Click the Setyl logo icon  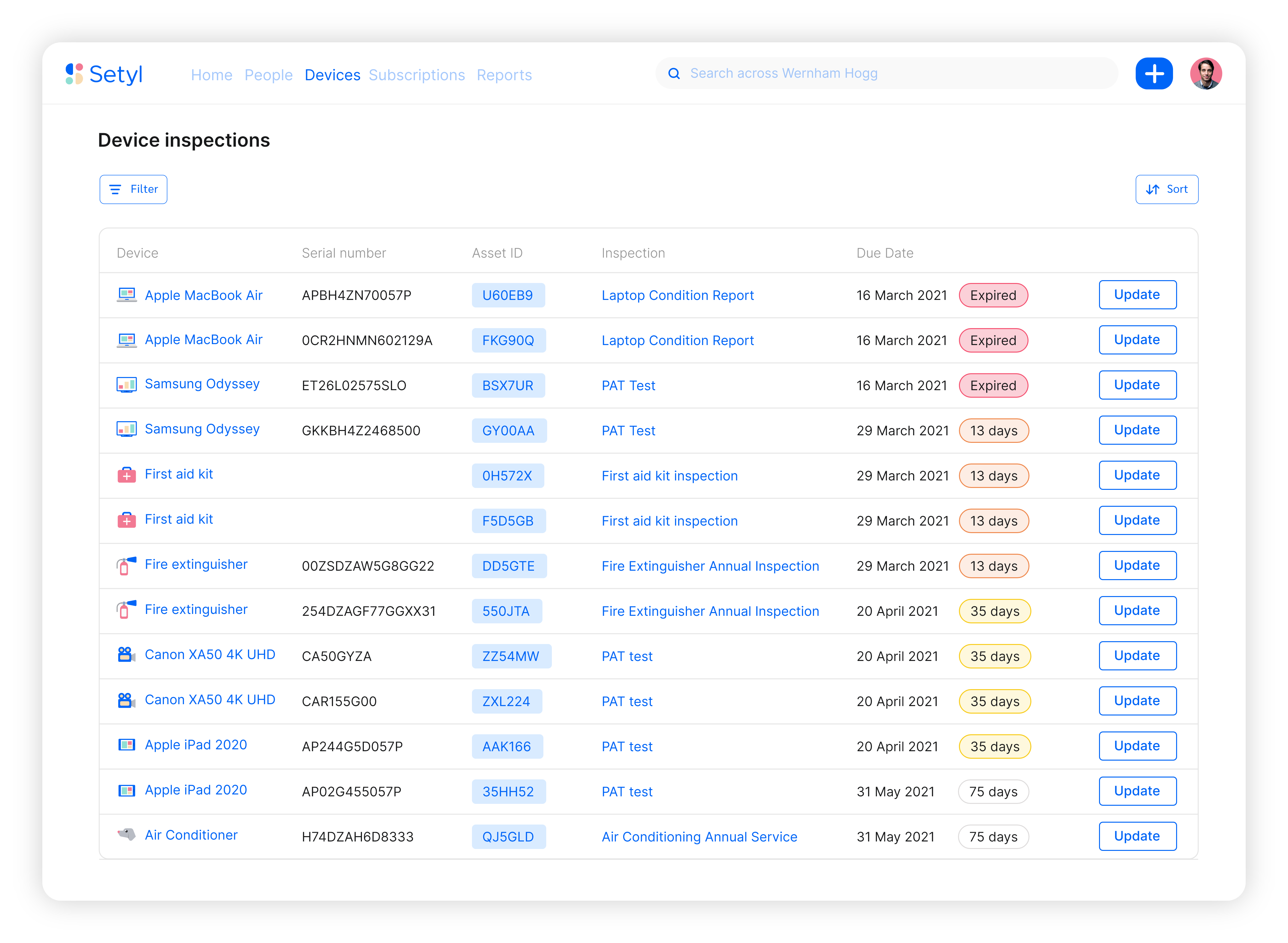[74, 74]
